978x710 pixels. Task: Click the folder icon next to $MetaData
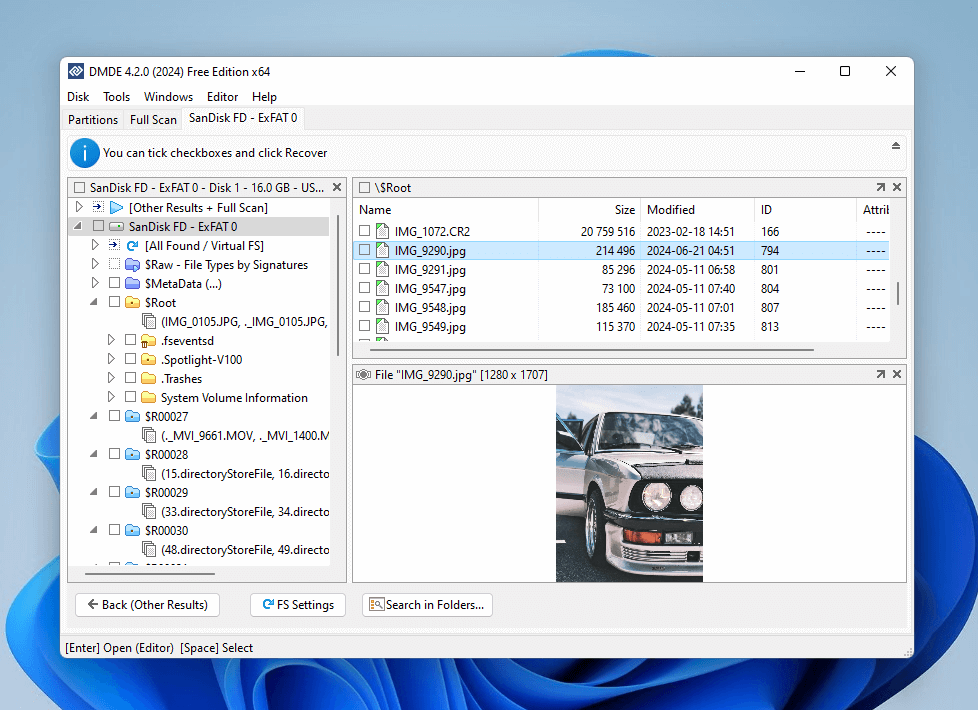[x=134, y=283]
